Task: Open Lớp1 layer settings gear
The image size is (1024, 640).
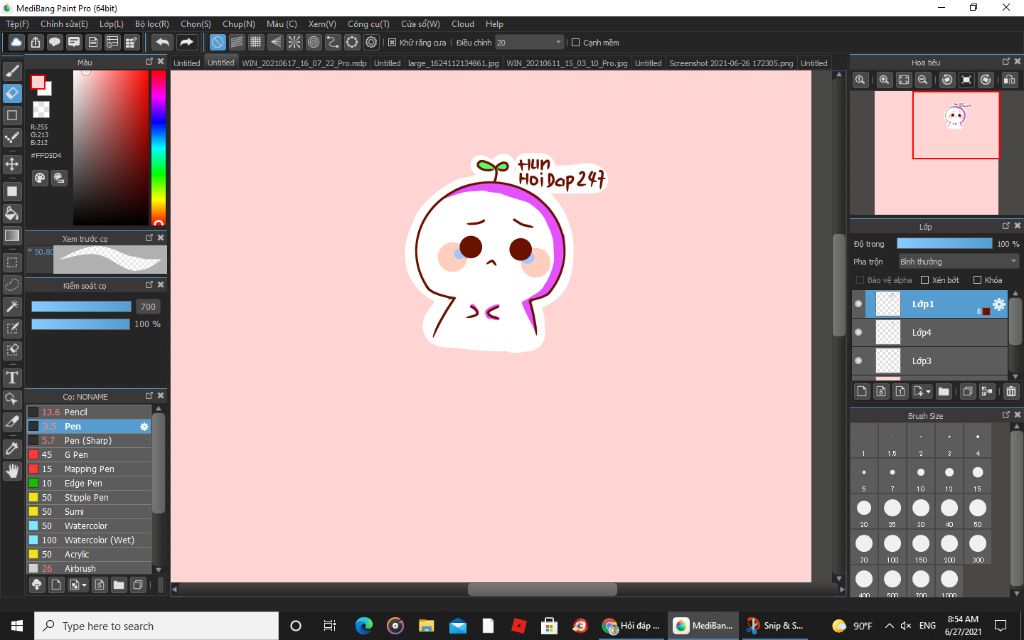Action: [999, 304]
